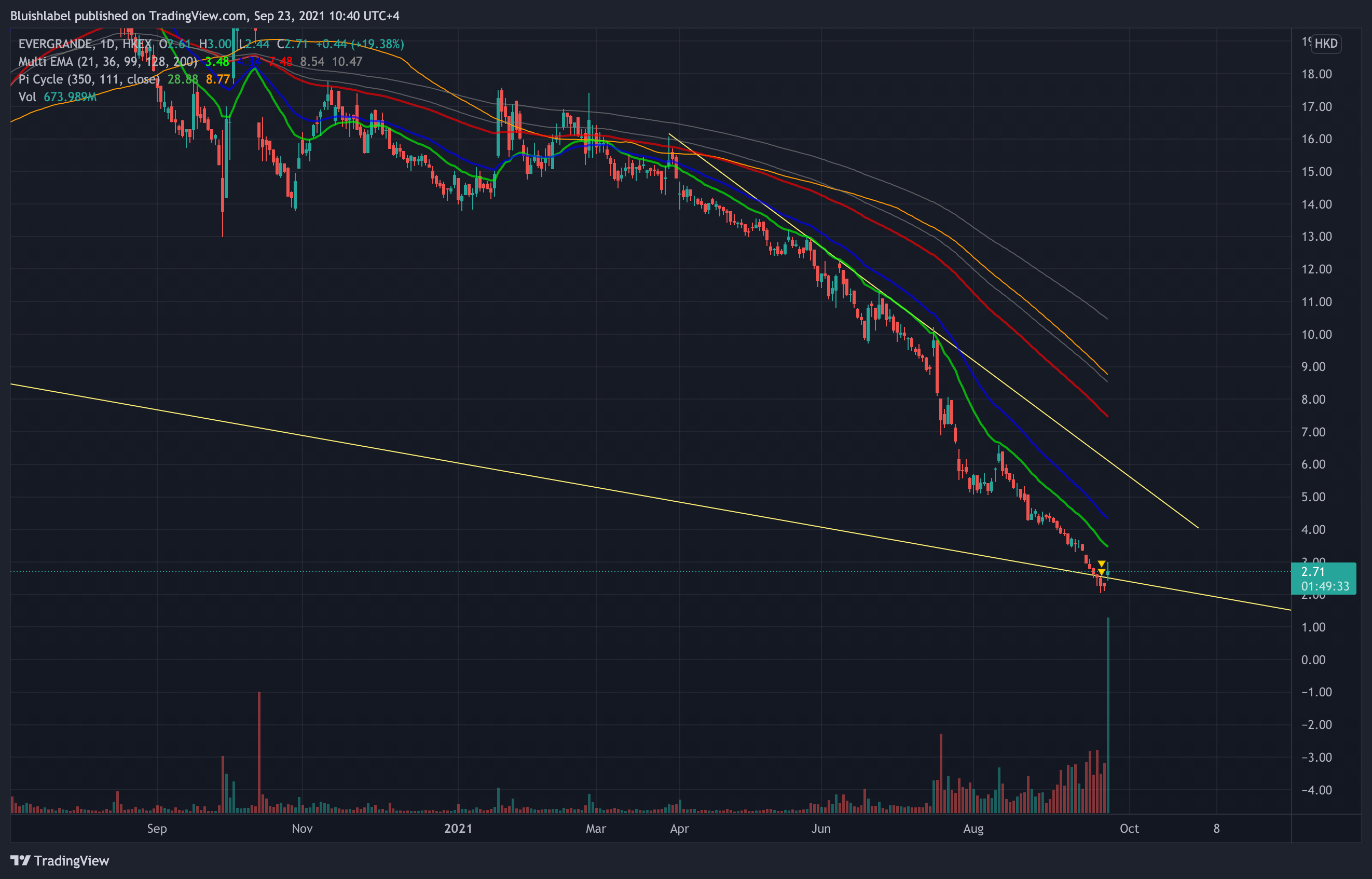
Task: Click the 1.00 price axis label
Action: pos(1313,627)
